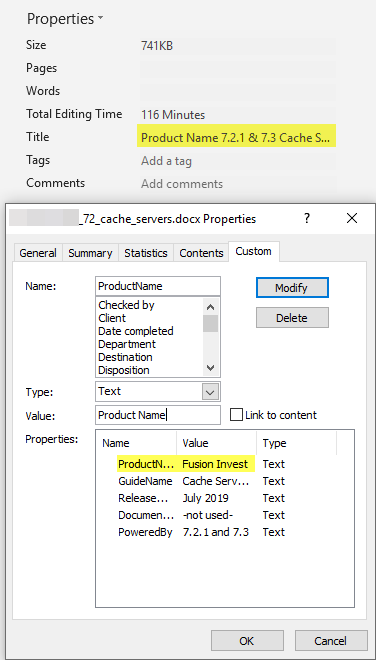
Task: Click the Delete button
Action: [292, 318]
